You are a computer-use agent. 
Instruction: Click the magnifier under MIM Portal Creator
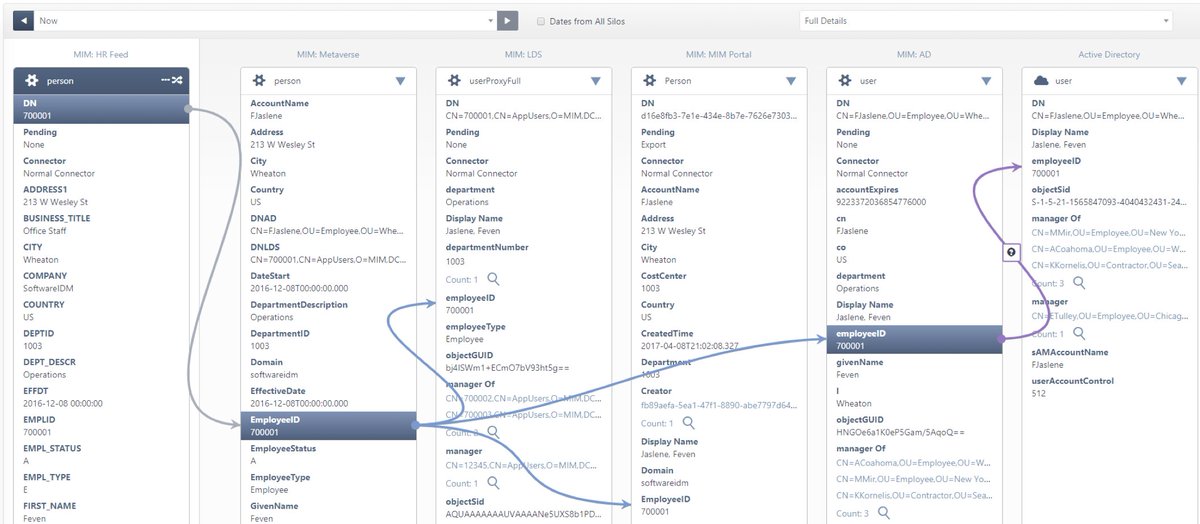click(x=688, y=423)
